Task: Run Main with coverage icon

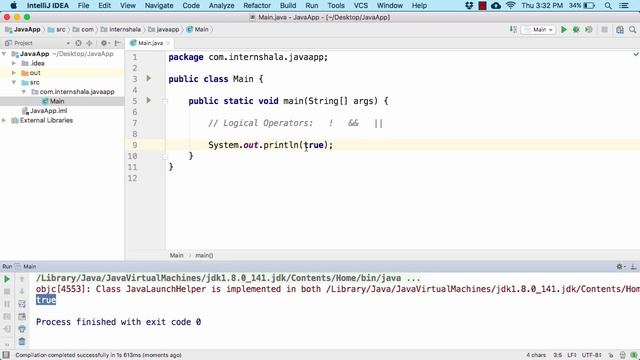Action: 589,29
